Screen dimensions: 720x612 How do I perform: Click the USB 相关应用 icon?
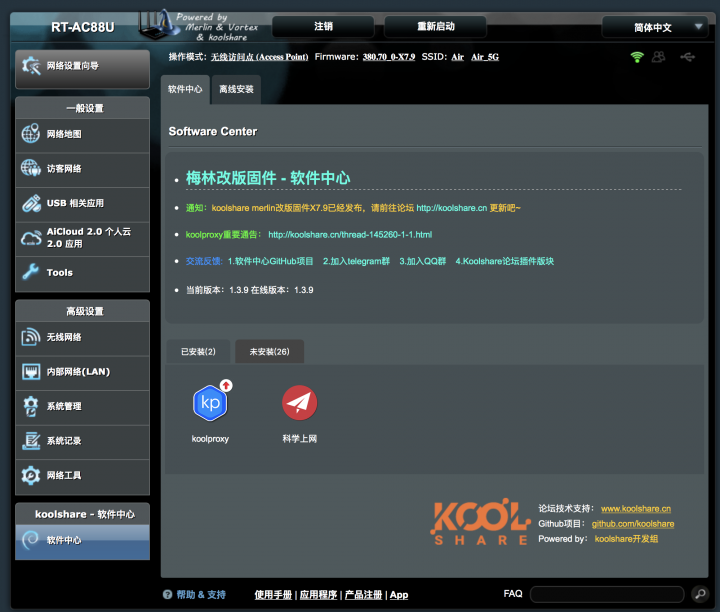click(x=31, y=203)
